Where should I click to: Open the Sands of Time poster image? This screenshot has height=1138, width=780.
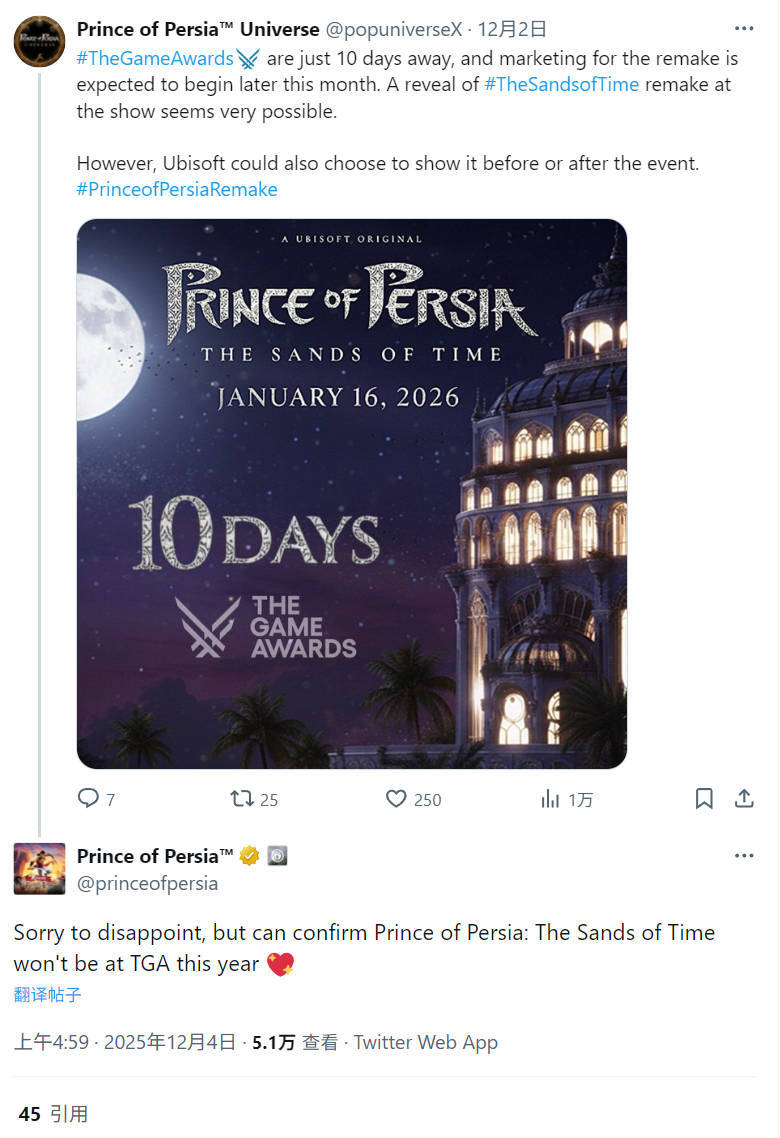352,494
